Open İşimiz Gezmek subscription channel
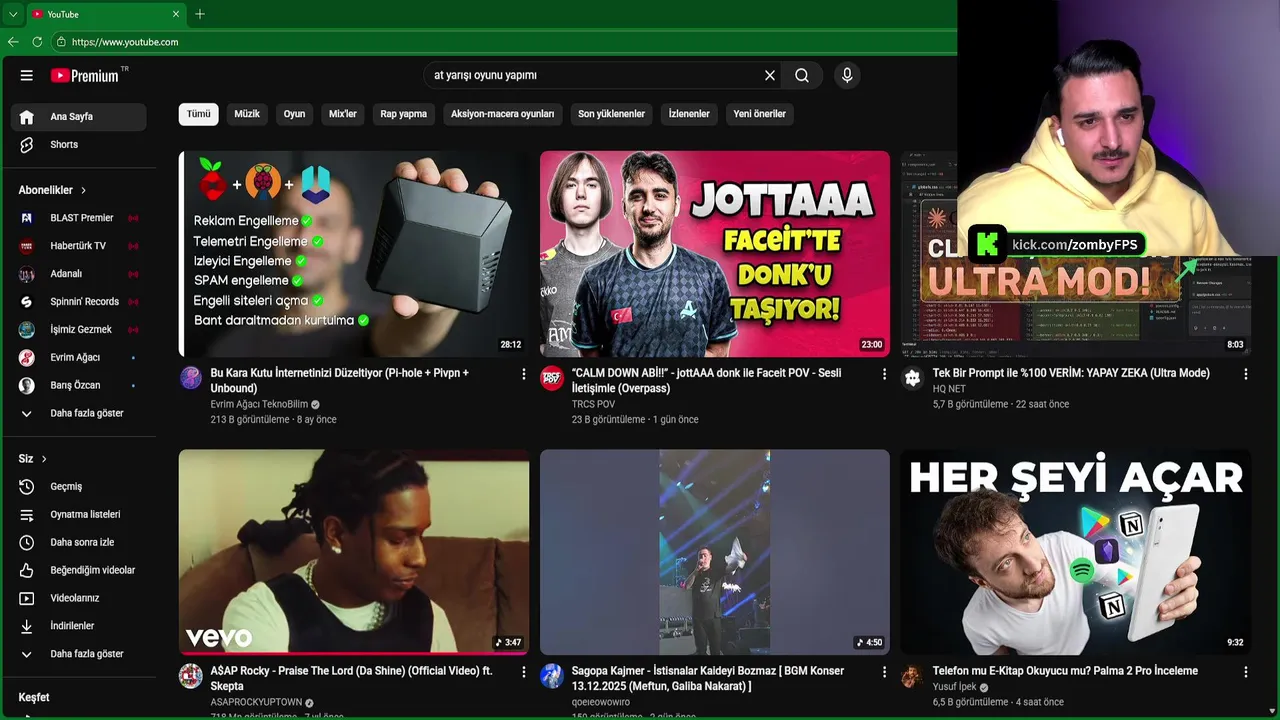 coord(78,330)
